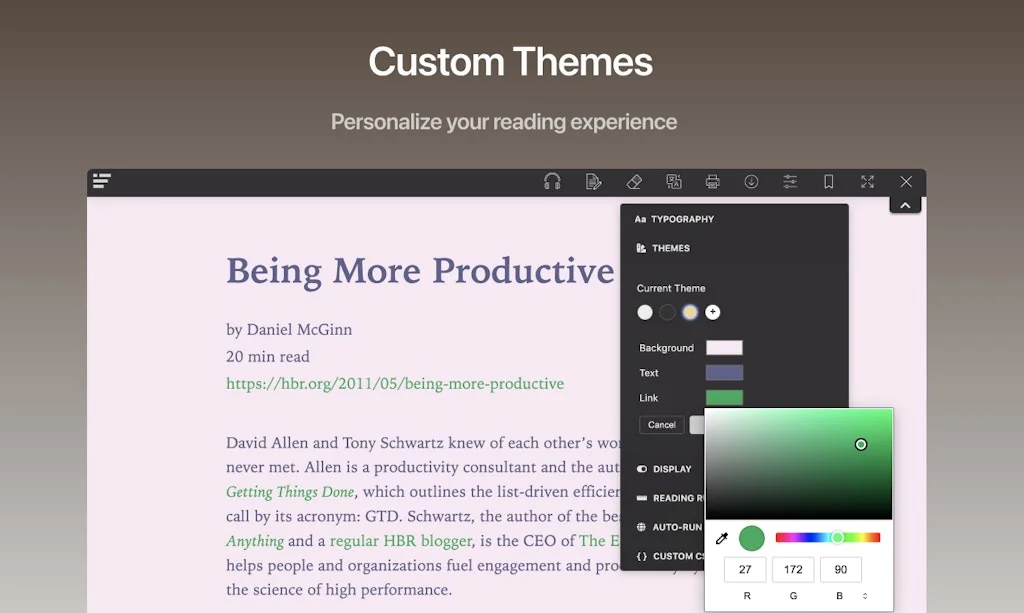Open the hbr.org article link
This screenshot has width=1024, height=613.
395,383
